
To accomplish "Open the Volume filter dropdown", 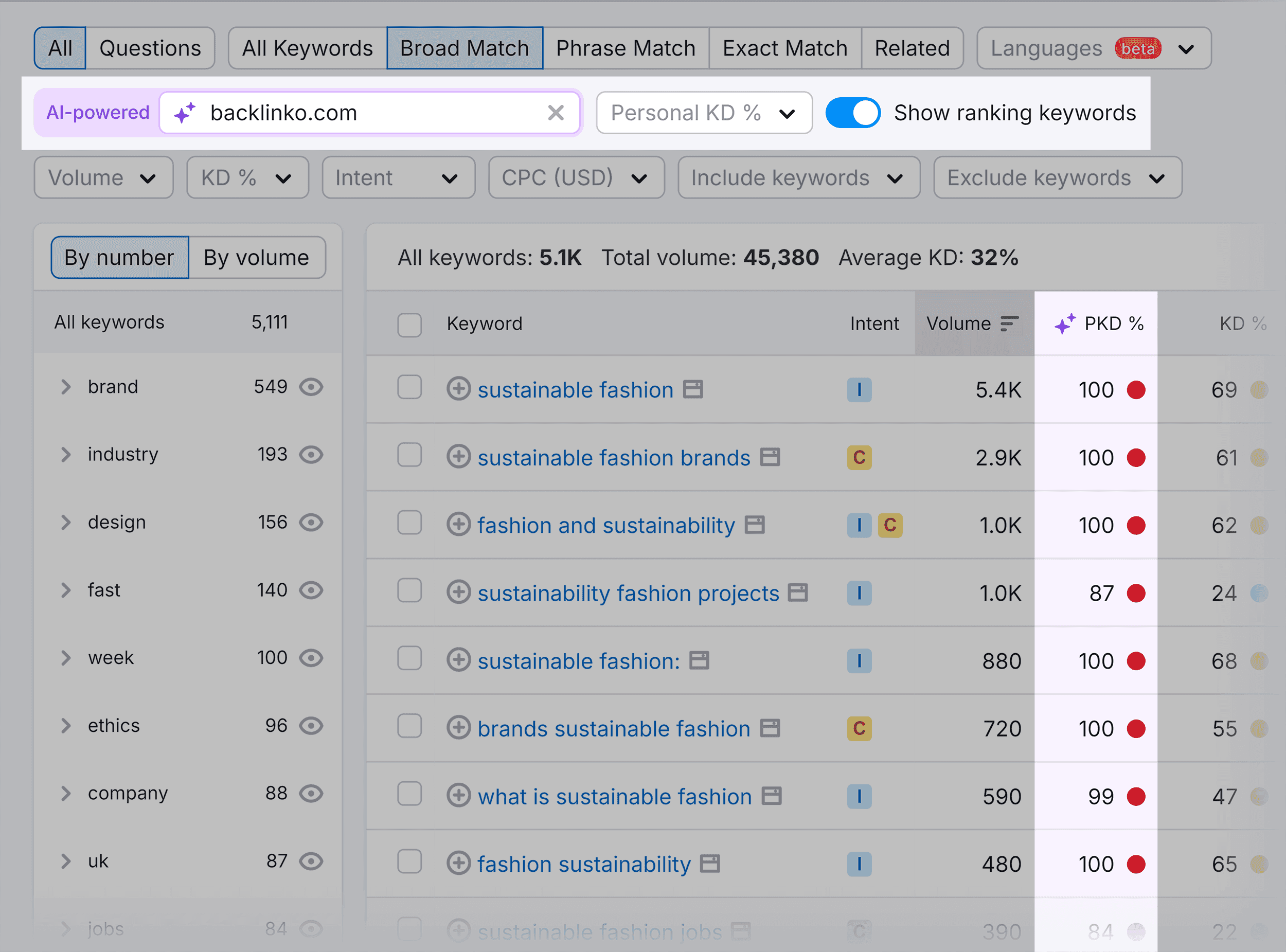I will pos(104,177).
